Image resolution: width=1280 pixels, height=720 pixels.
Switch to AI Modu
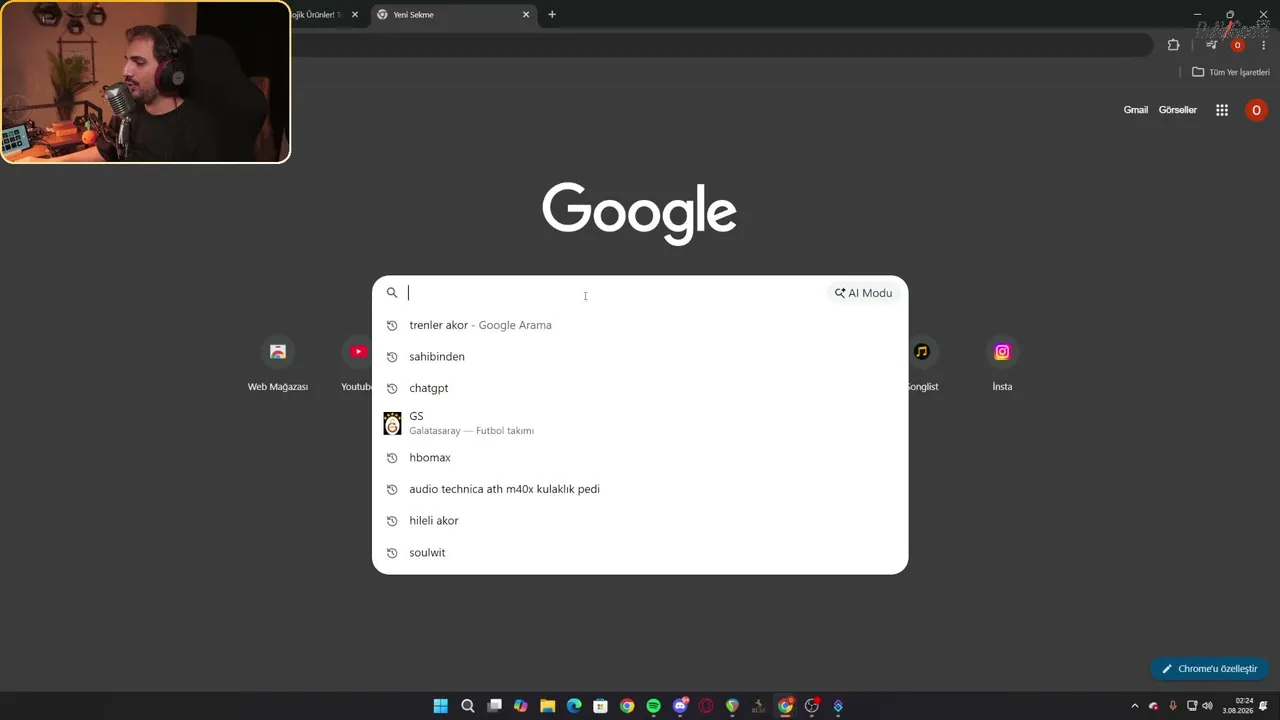[863, 293]
